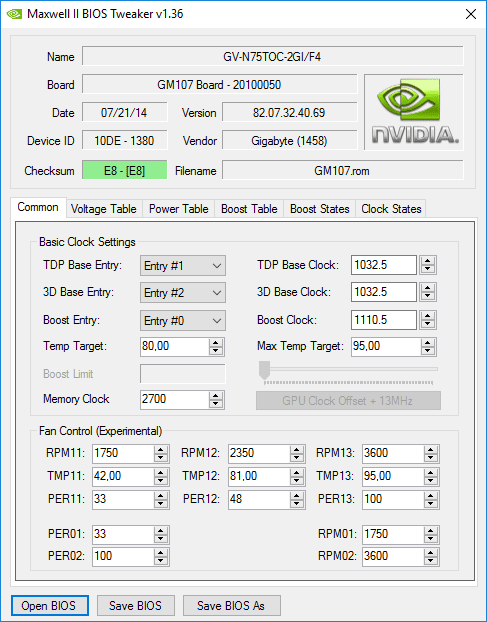Click the TDP Base Clock value field
The image size is (487, 622).
(x=383, y=265)
